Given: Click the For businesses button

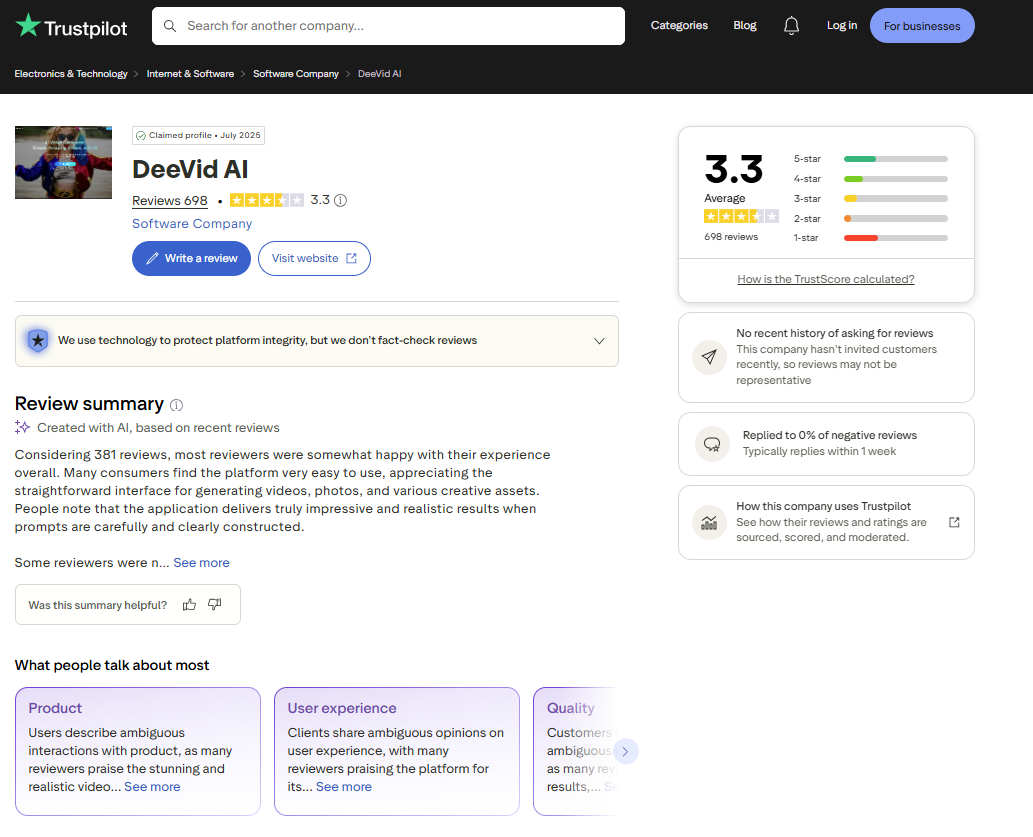Looking at the screenshot, I should (x=922, y=26).
